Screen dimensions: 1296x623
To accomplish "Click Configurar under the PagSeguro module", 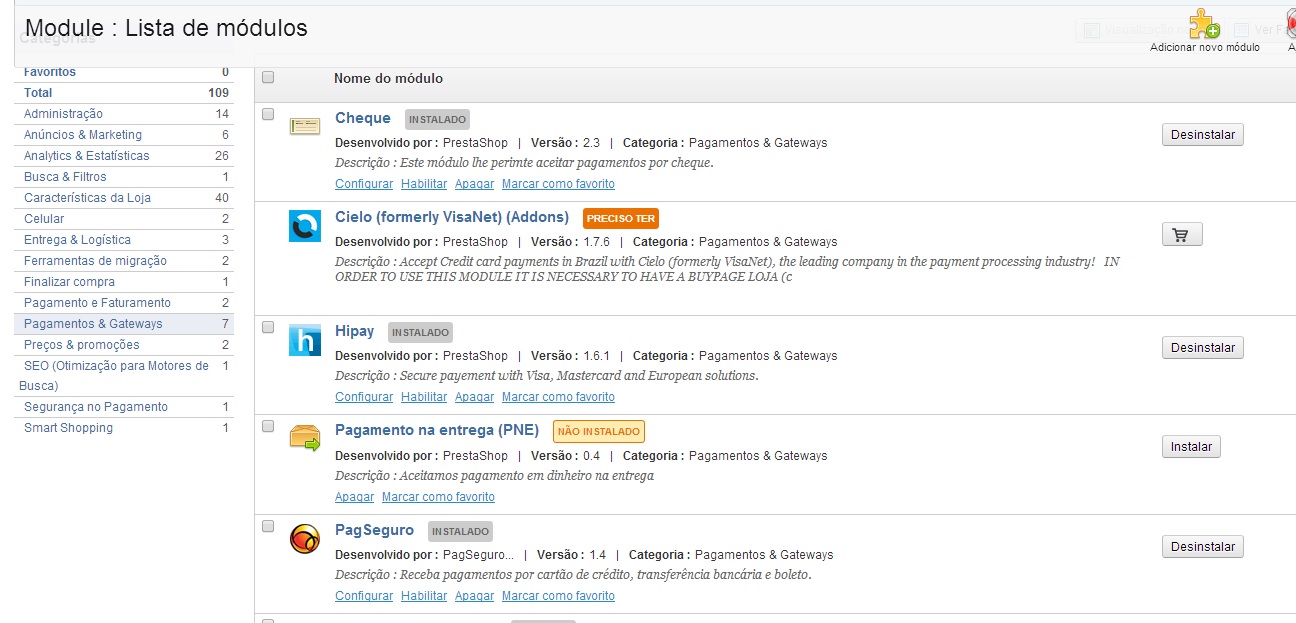I will 364,596.
